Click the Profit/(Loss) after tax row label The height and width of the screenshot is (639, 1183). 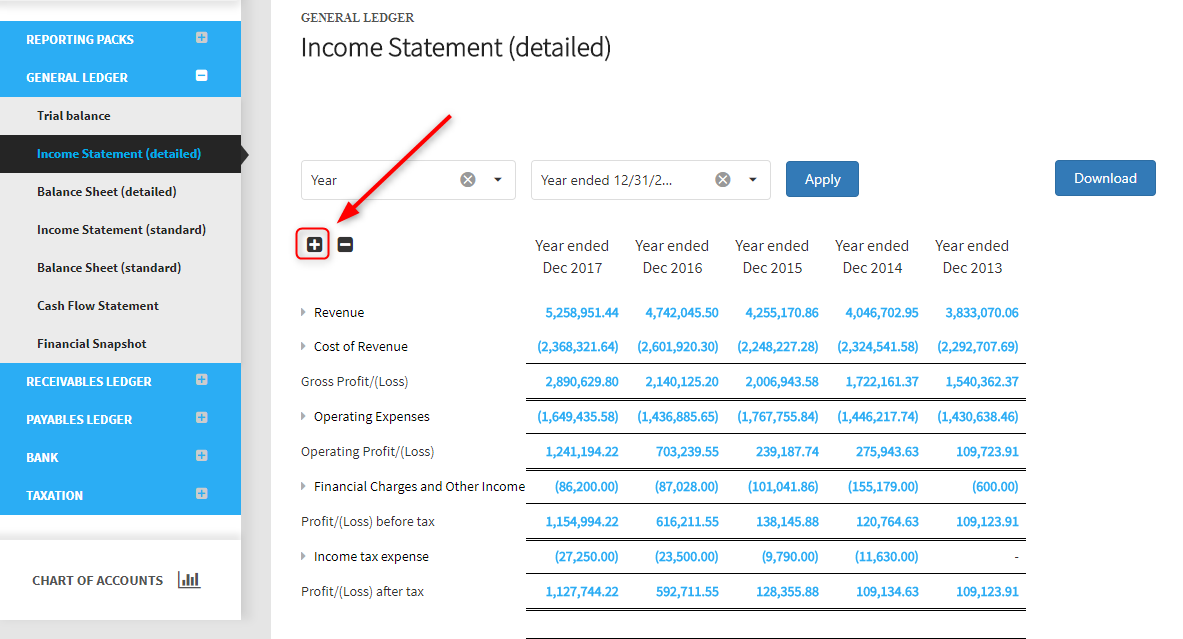(x=362, y=591)
